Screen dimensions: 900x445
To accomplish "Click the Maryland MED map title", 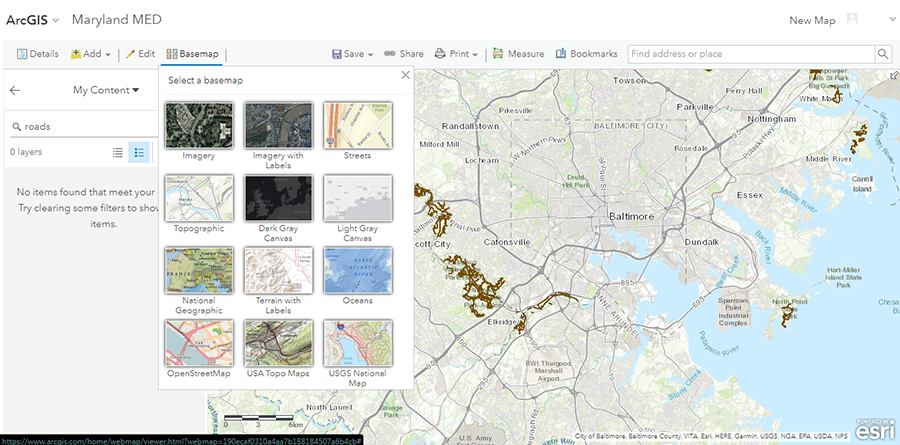I will 117,20.
